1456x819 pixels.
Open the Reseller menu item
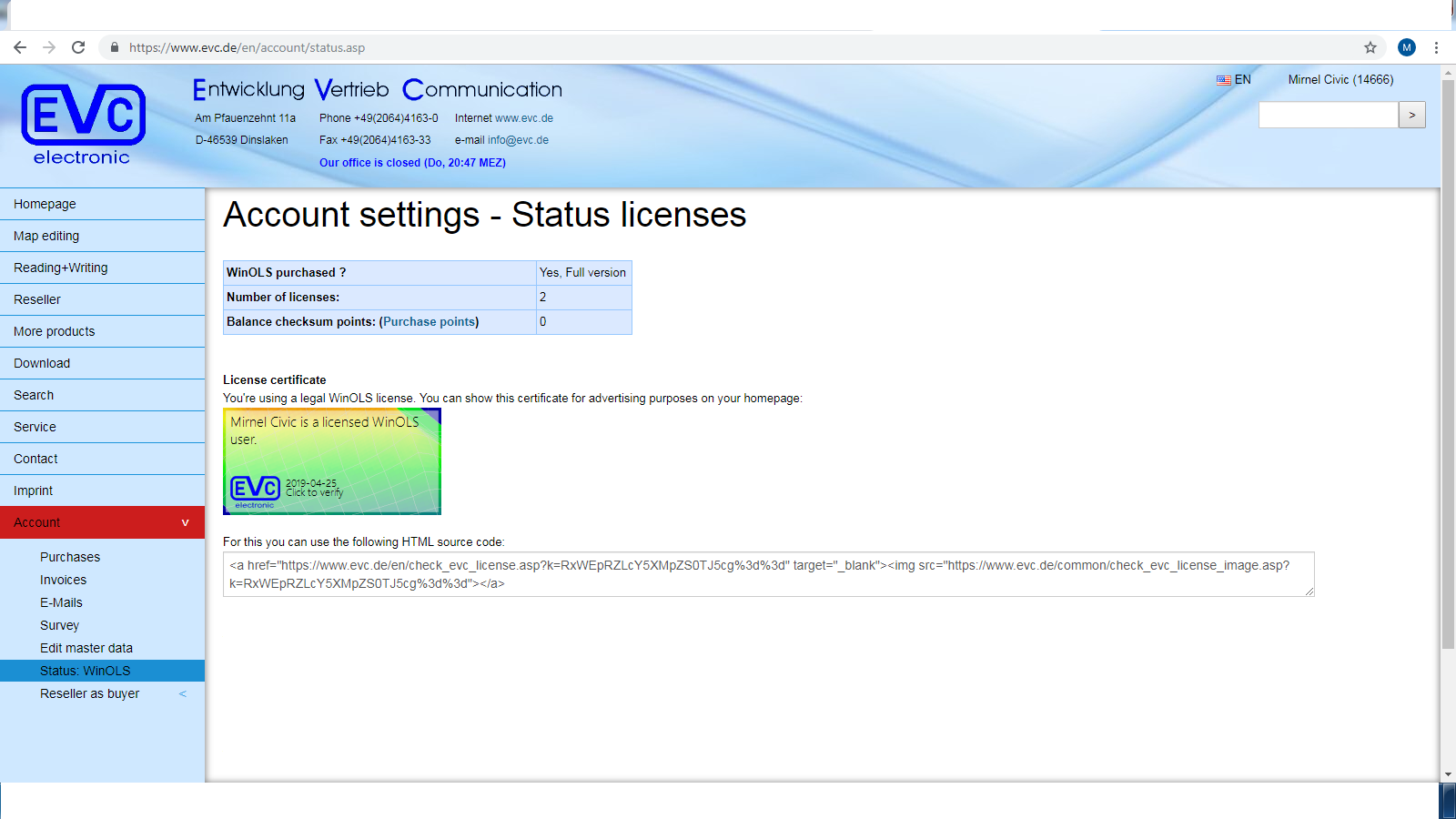102,299
